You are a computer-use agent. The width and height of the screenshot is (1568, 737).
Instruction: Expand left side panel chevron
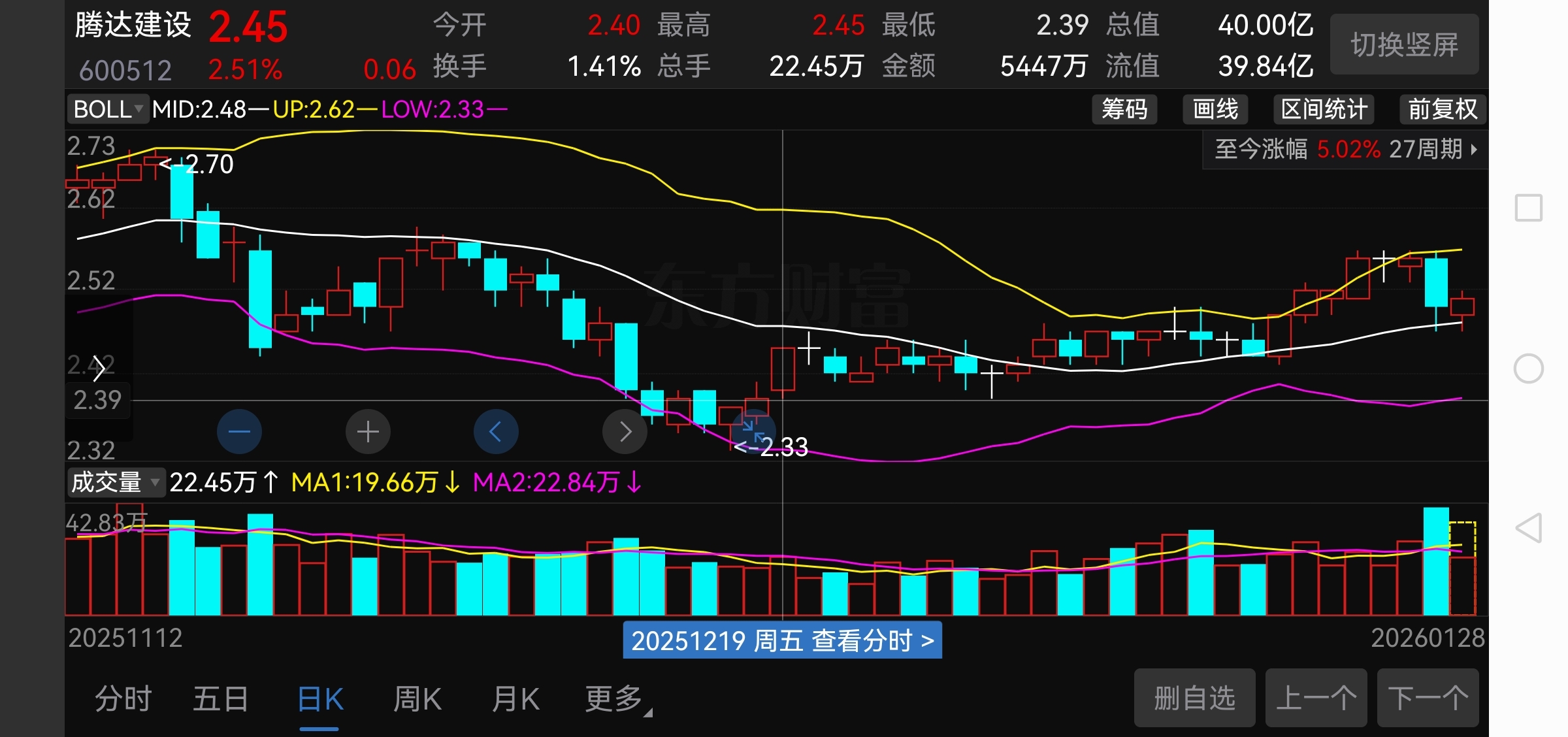[99, 368]
